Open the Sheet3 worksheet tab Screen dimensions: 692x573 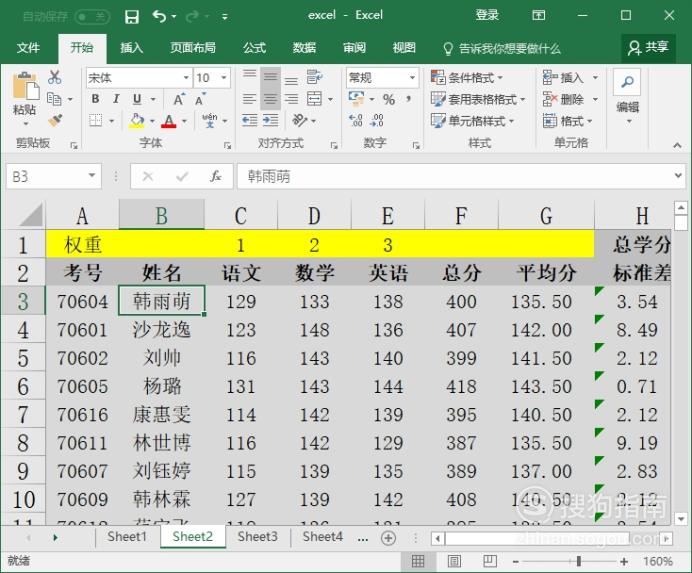point(257,537)
